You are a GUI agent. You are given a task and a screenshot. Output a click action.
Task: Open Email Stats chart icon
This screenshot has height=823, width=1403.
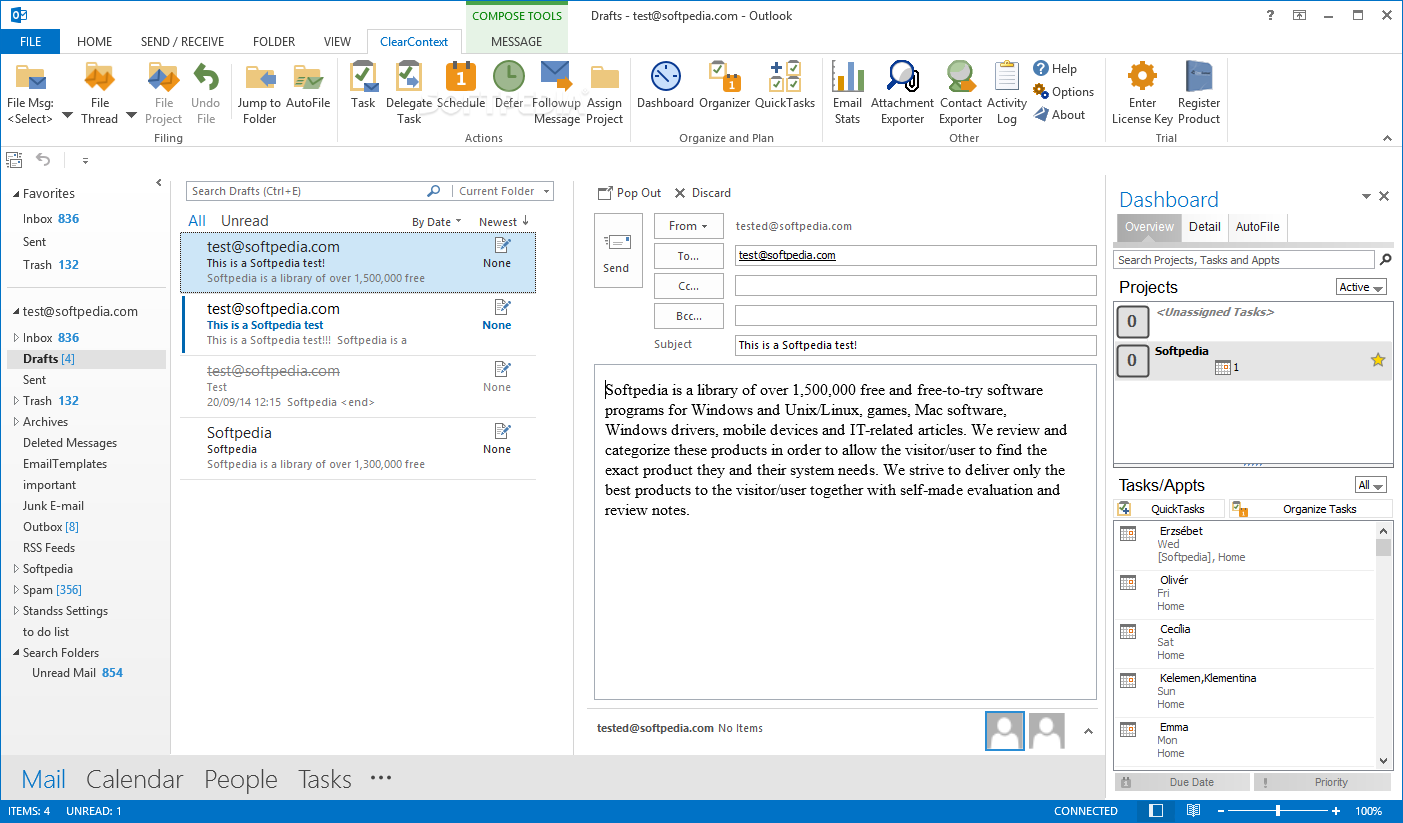click(x=847, y=93)
